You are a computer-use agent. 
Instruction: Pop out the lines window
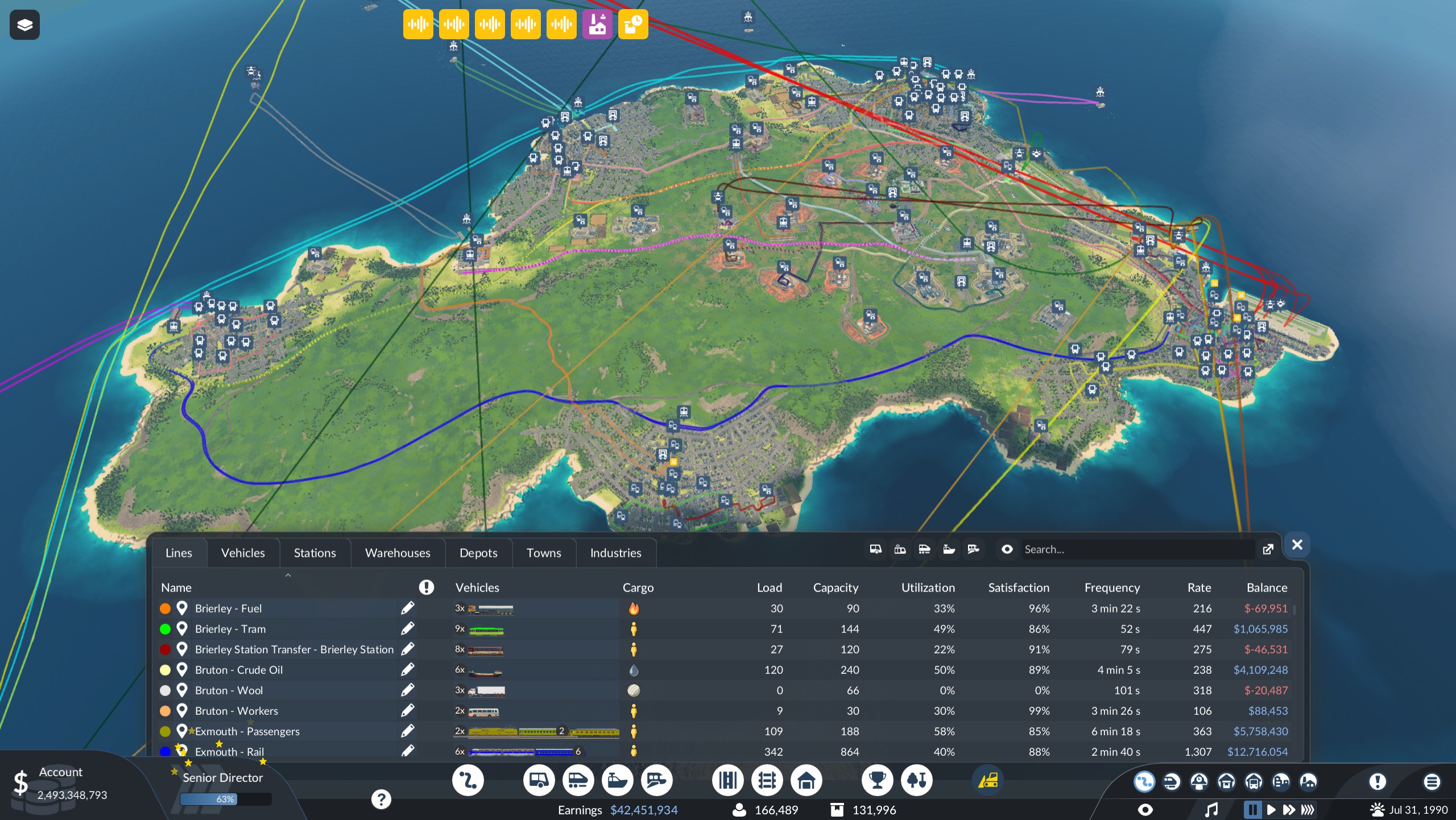point(1268,549)
